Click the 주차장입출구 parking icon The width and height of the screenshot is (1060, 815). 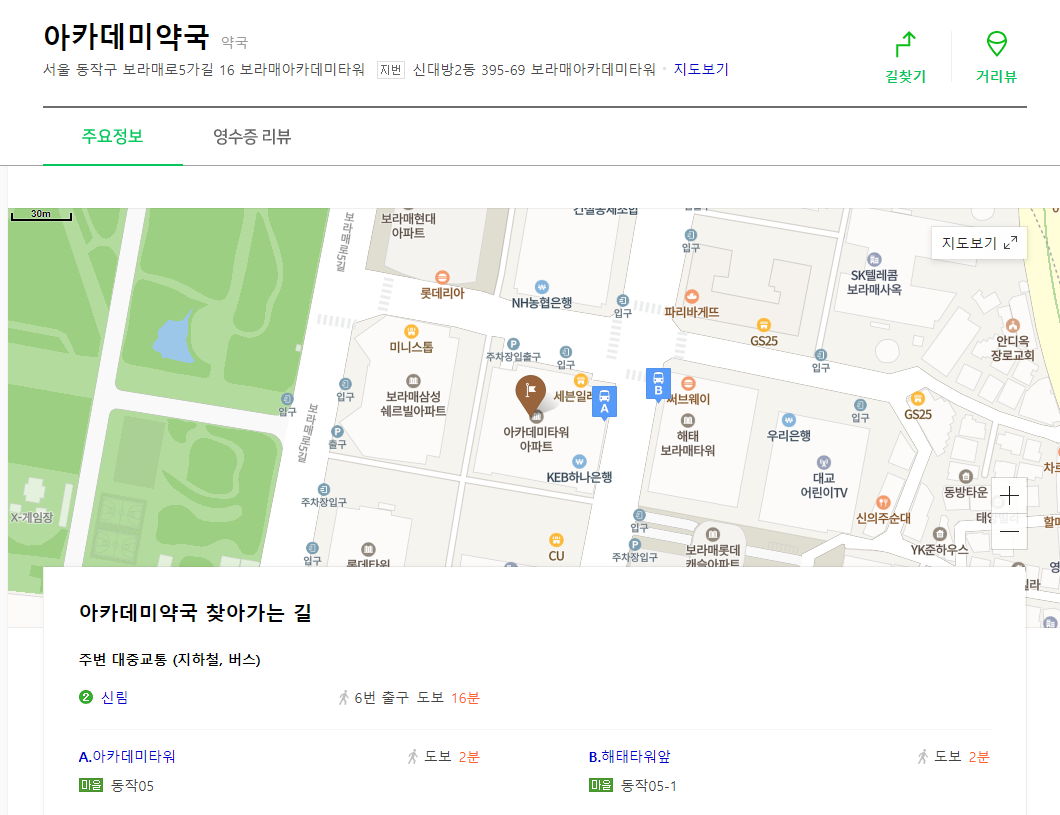point(514,345)
